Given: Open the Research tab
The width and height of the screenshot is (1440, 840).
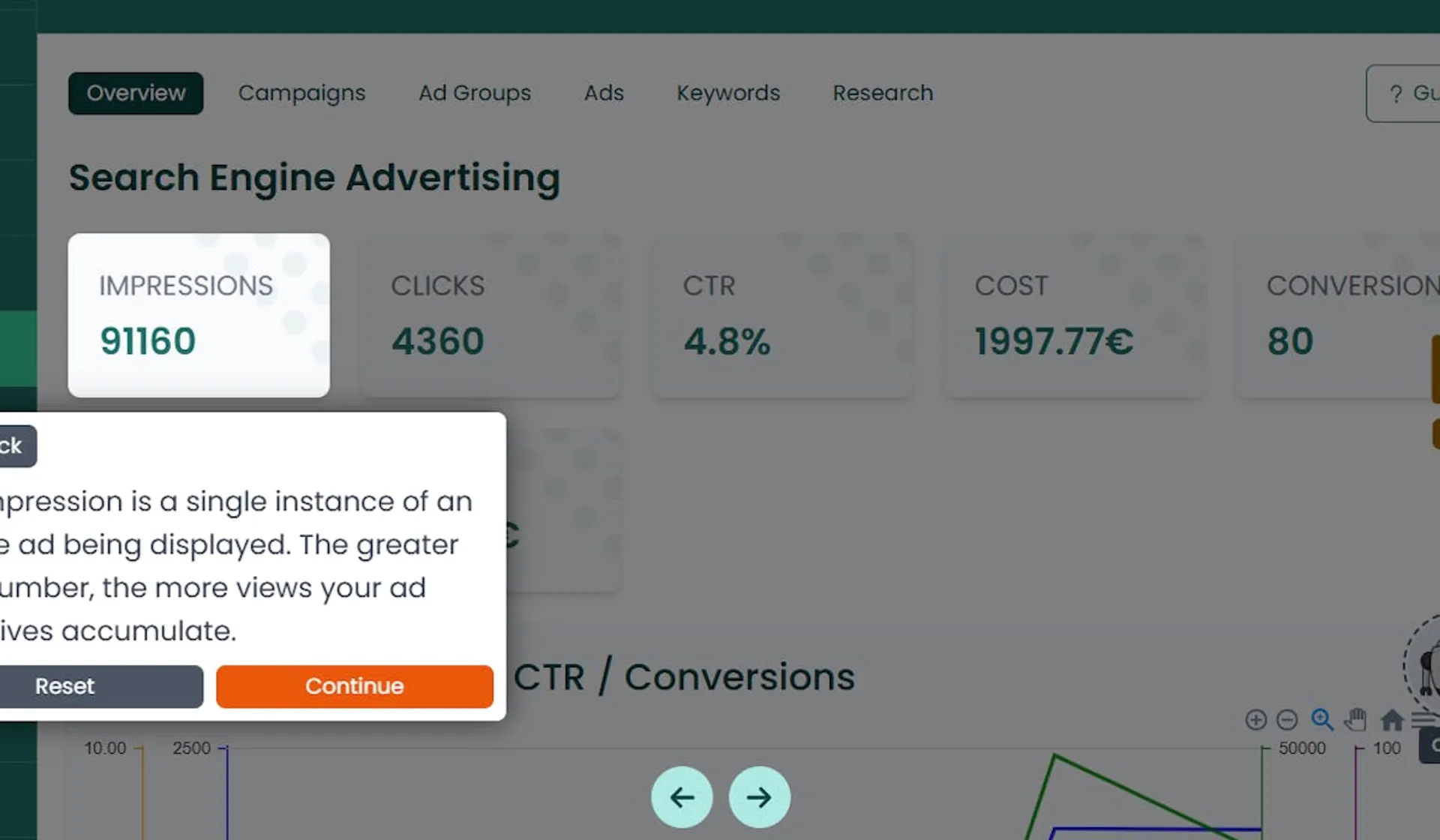Looking at the screenshot, I should 883,93.
